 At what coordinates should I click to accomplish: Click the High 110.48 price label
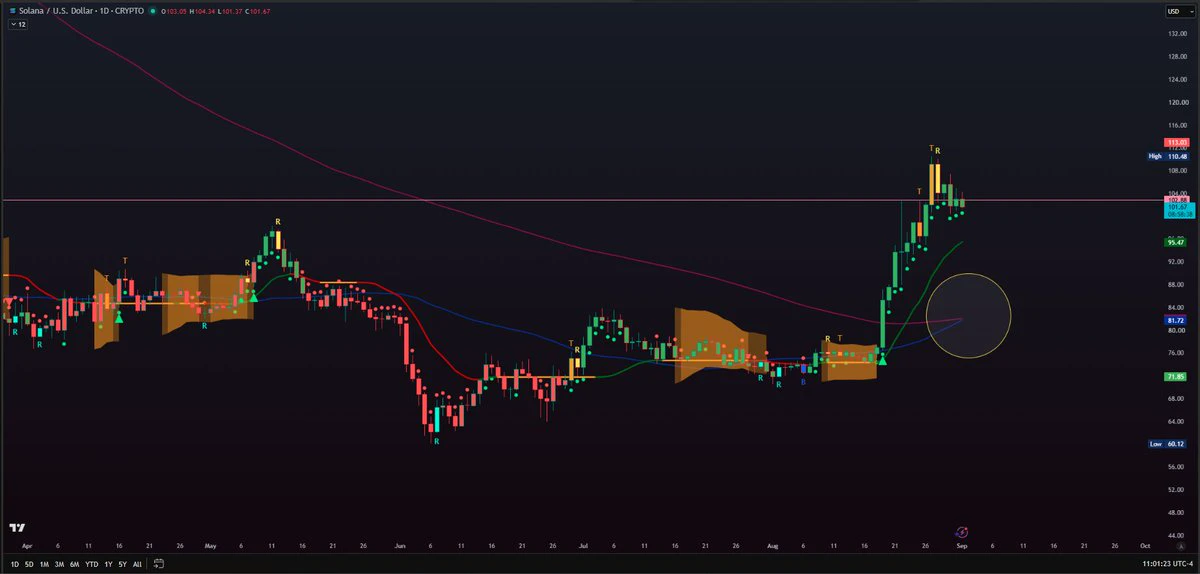coord(1168,156)
